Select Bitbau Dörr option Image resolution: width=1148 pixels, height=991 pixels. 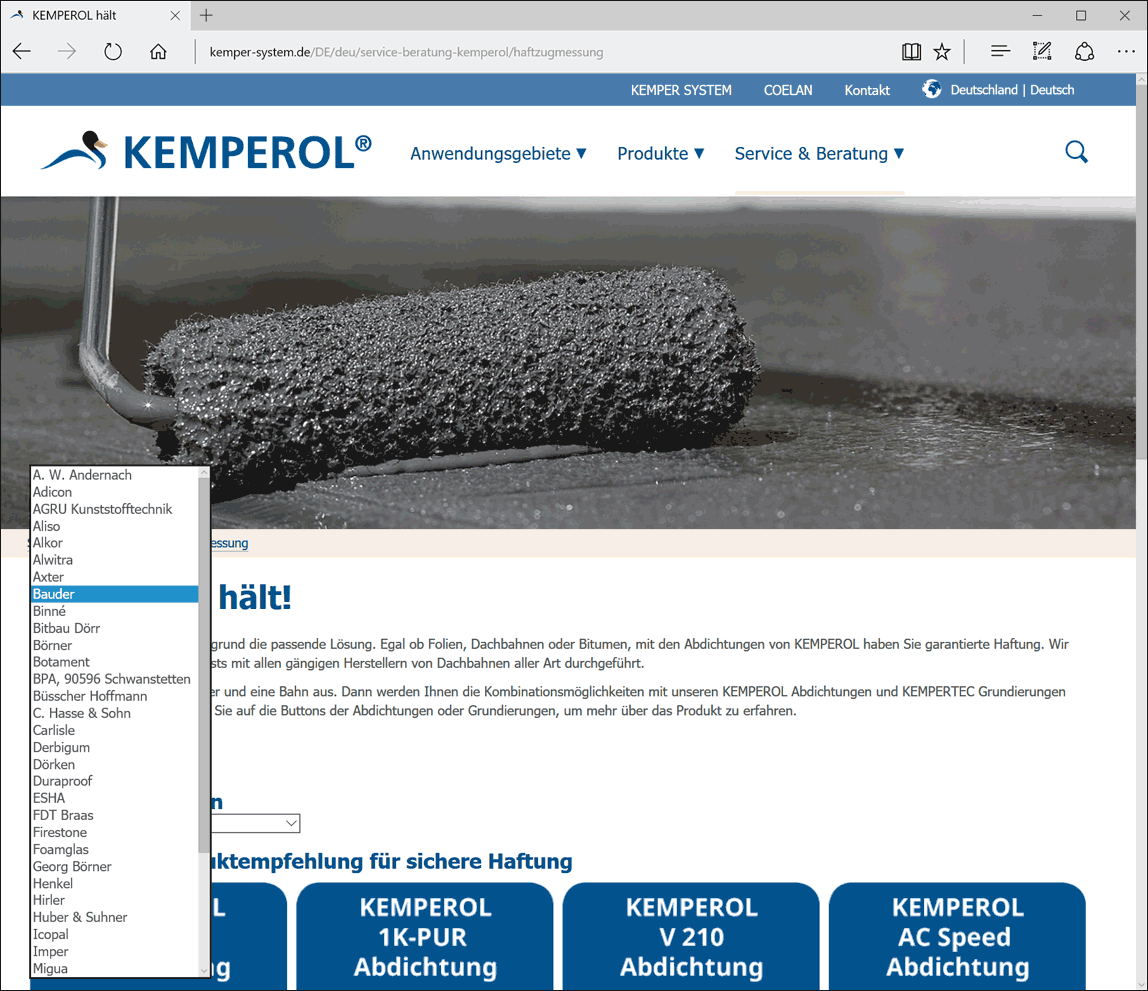[x=115, y=628]
